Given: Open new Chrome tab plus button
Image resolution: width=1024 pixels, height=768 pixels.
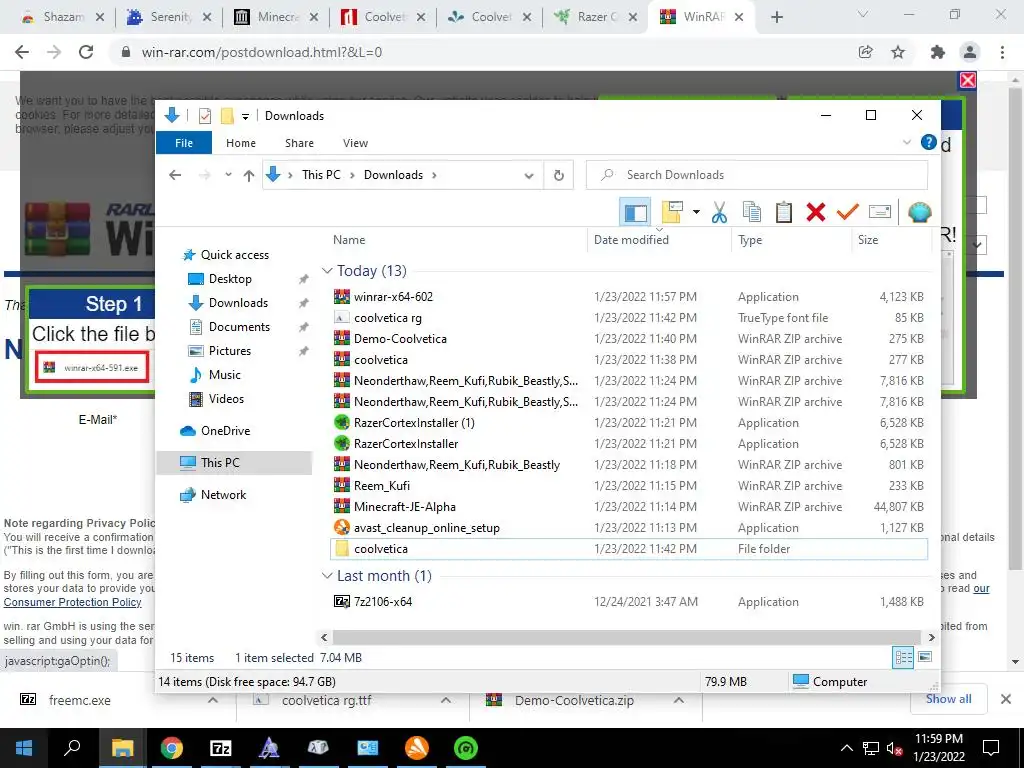Looking at the screenshot, I should (x=776, y=17).
